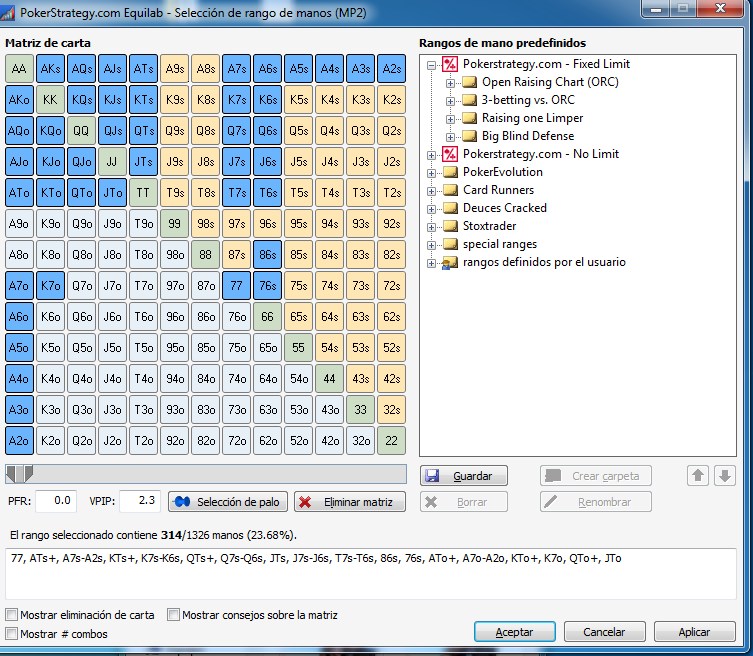The height and width of the screenshot is (656, 753).
Task: Expand the Open Raising Chart (ORC) folder
Action: coord(450,83)
